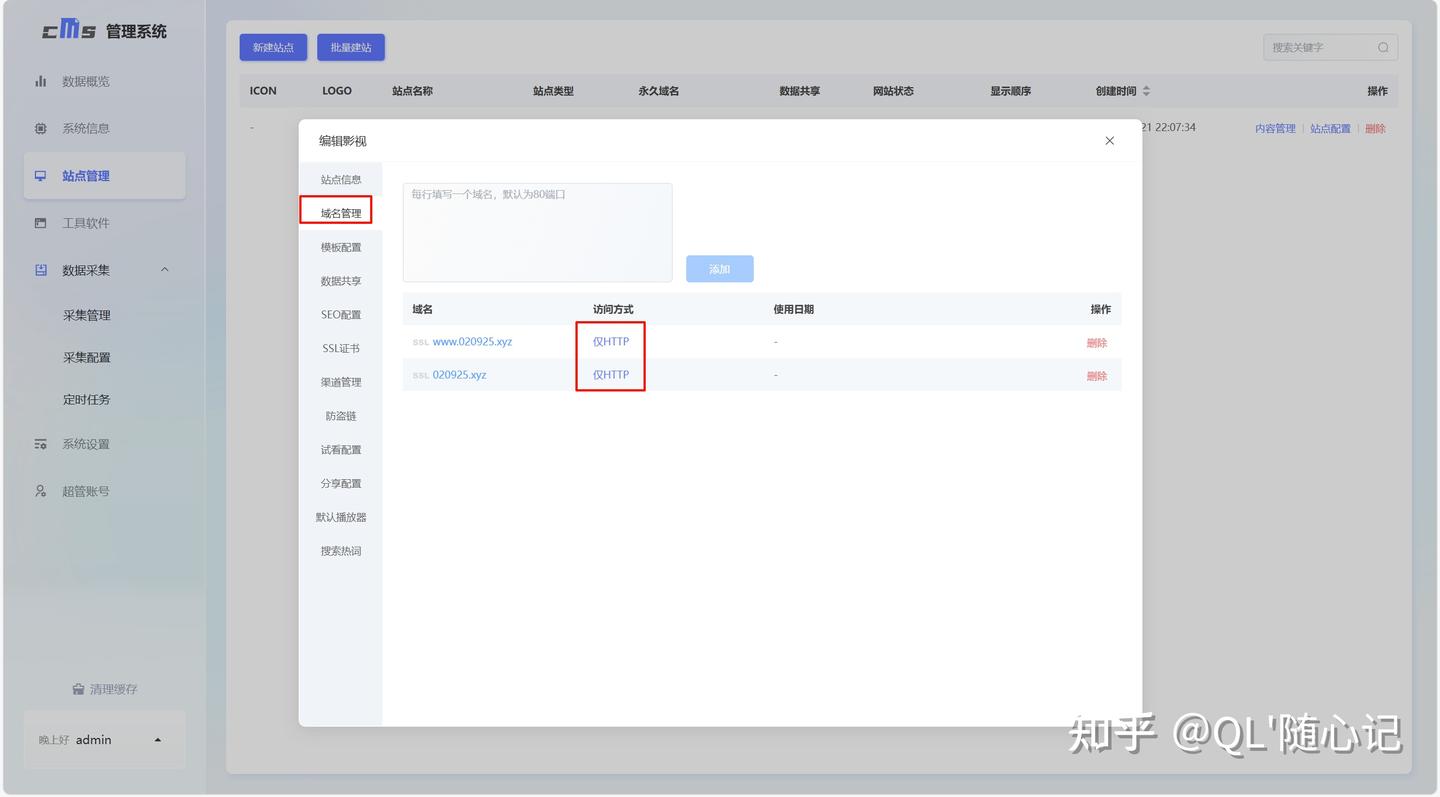This screenshot has height=797, width=1440.
Task: Select 站点管理 in sidebar
Action: [105, 176]
